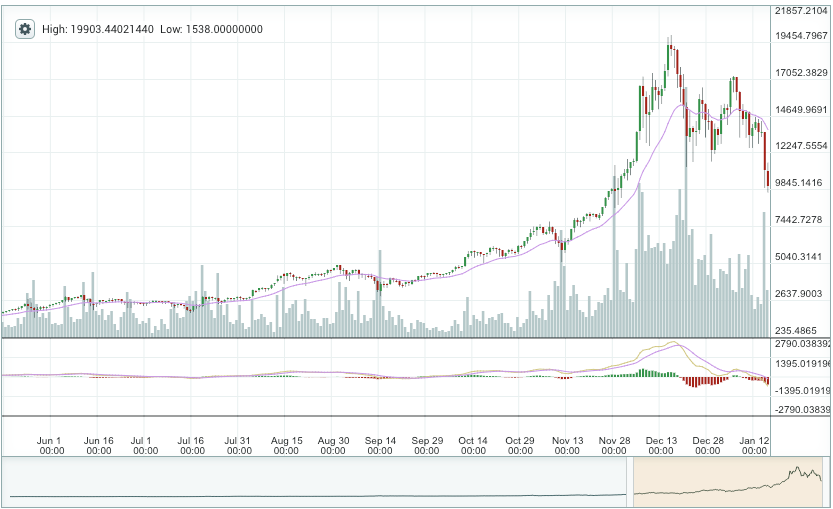This screenshot has width=833, height=509.
Task: Click the 5040.3141 price axis label
Action: tap(798, 257)
